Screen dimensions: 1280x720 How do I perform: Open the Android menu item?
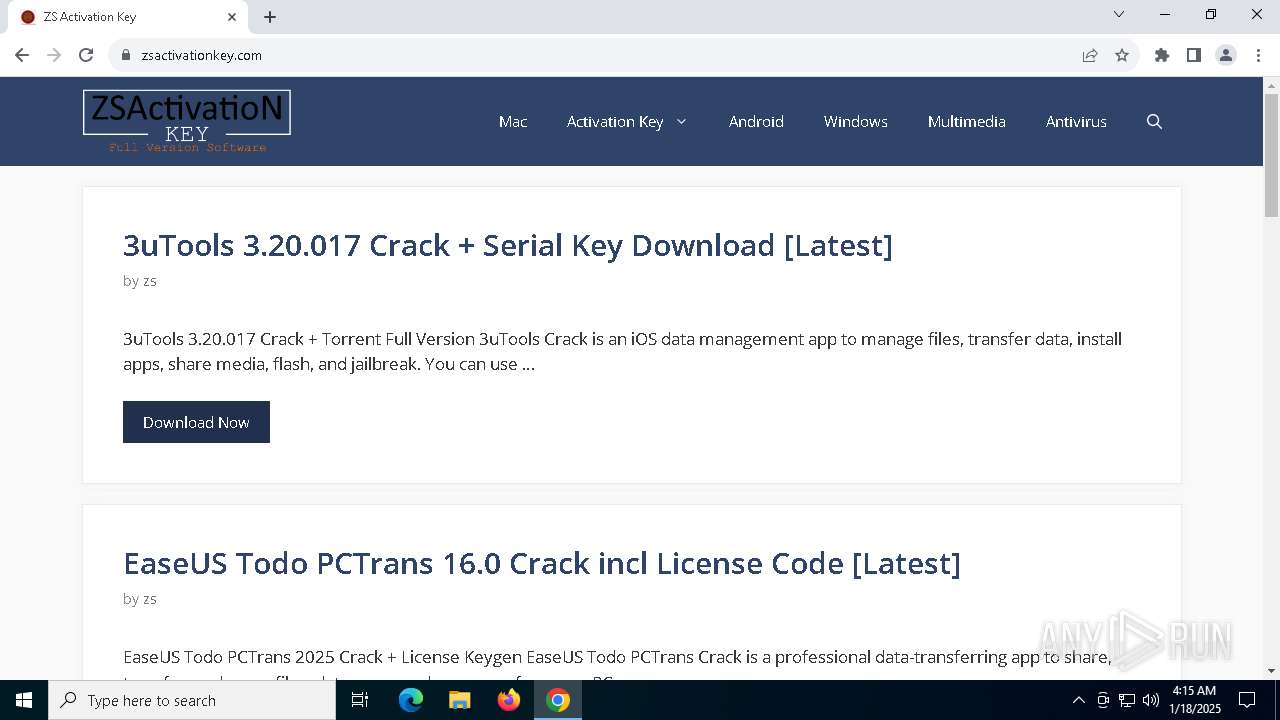pyautogui.click(x=756, y=121)
